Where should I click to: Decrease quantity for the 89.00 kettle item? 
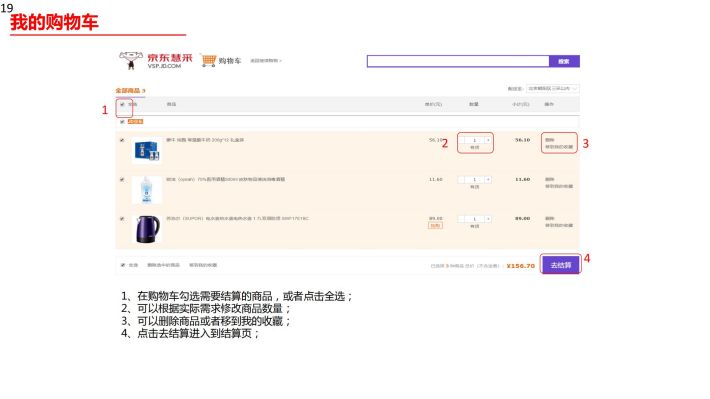[461, 219]
